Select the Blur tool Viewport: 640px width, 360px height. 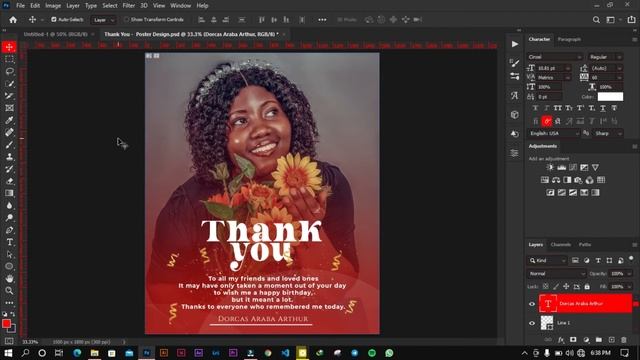(9, 205)
